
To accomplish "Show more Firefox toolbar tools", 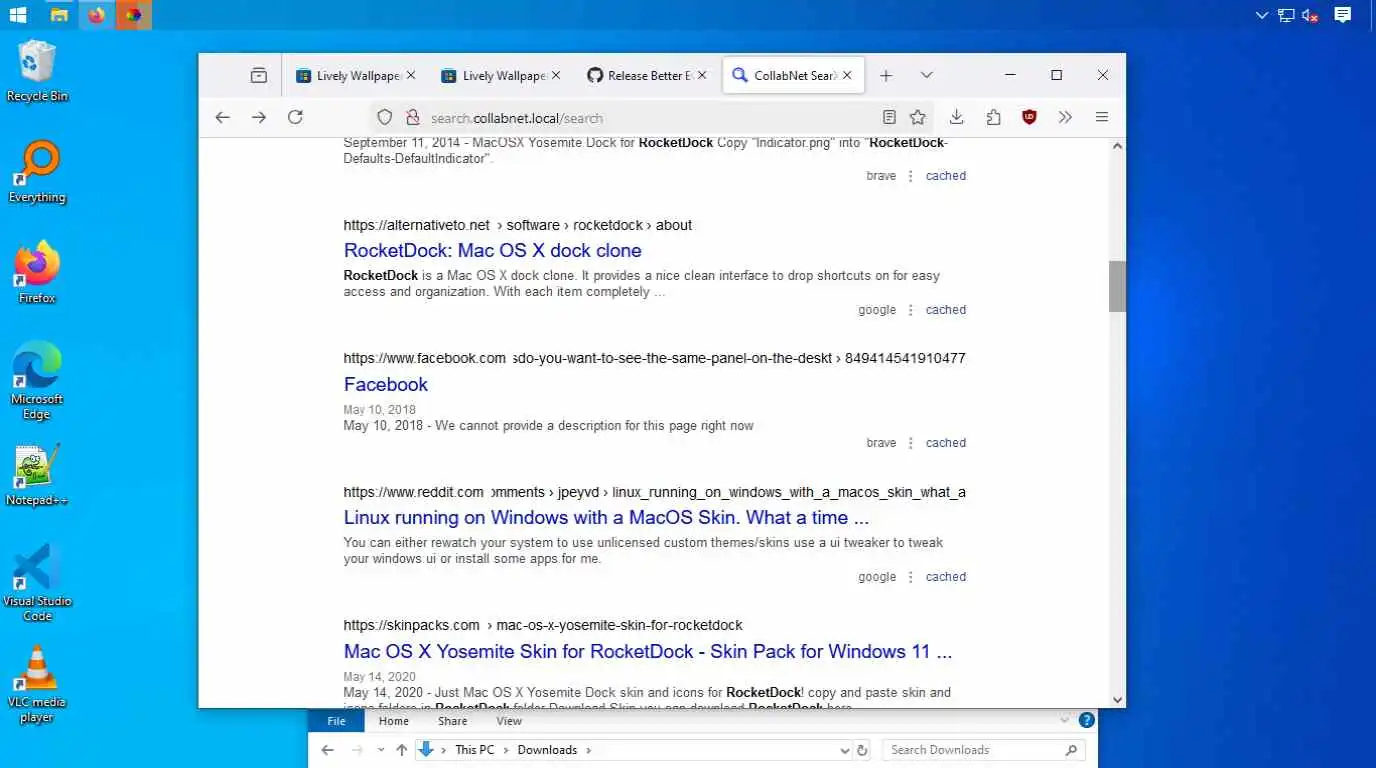I will pyautogui.click(x=1065, y=117).
